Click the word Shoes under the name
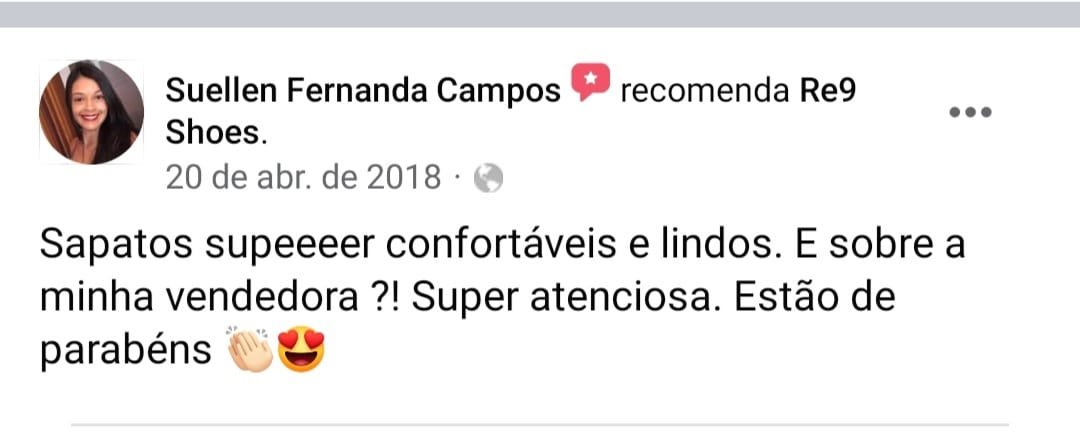Screen dimensions: 1080x440 (x=213, y=133)
